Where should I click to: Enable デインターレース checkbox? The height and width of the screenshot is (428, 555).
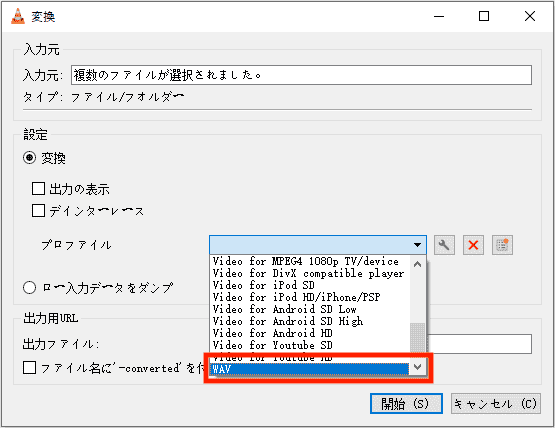38,210
